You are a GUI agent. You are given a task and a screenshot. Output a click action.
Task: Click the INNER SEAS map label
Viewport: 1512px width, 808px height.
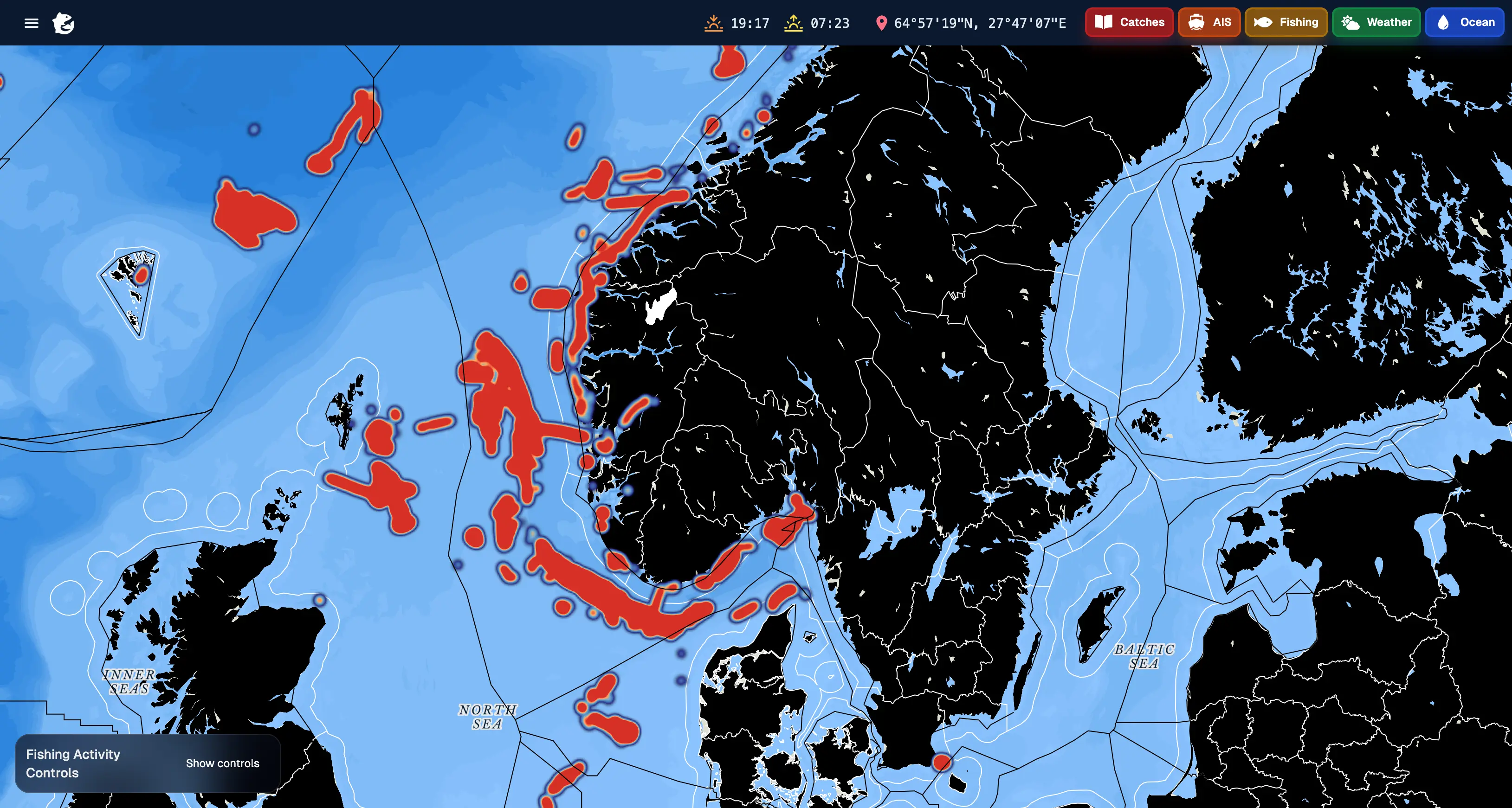point(129,681)
